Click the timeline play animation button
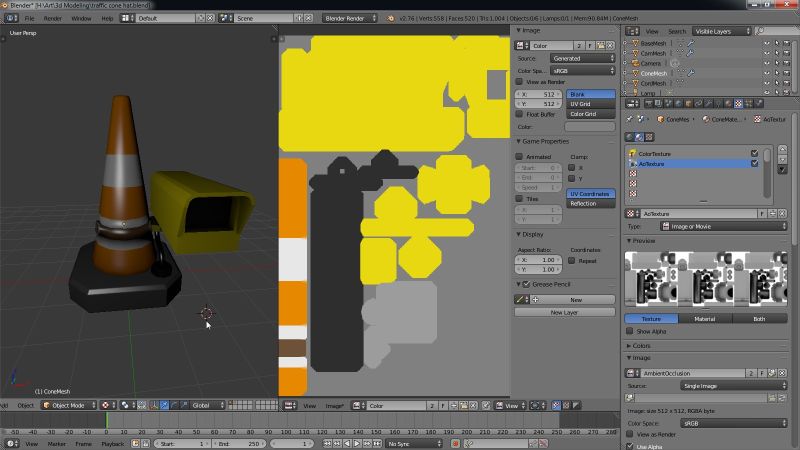 [357, 444]
